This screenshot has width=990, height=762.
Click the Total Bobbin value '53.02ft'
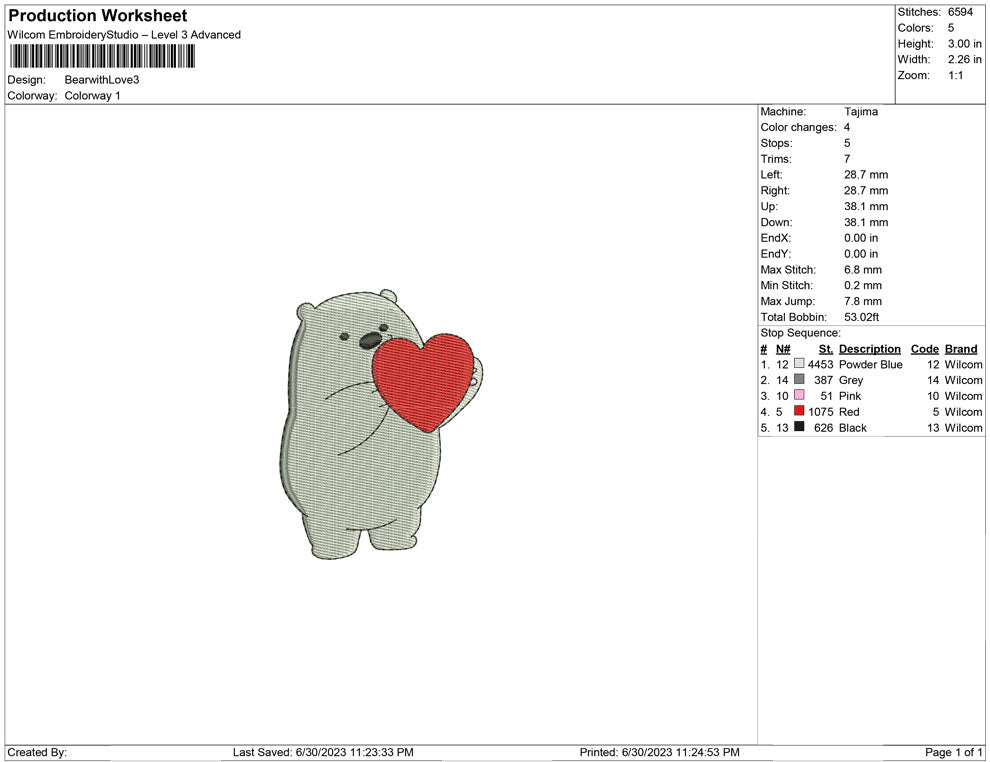862,317
